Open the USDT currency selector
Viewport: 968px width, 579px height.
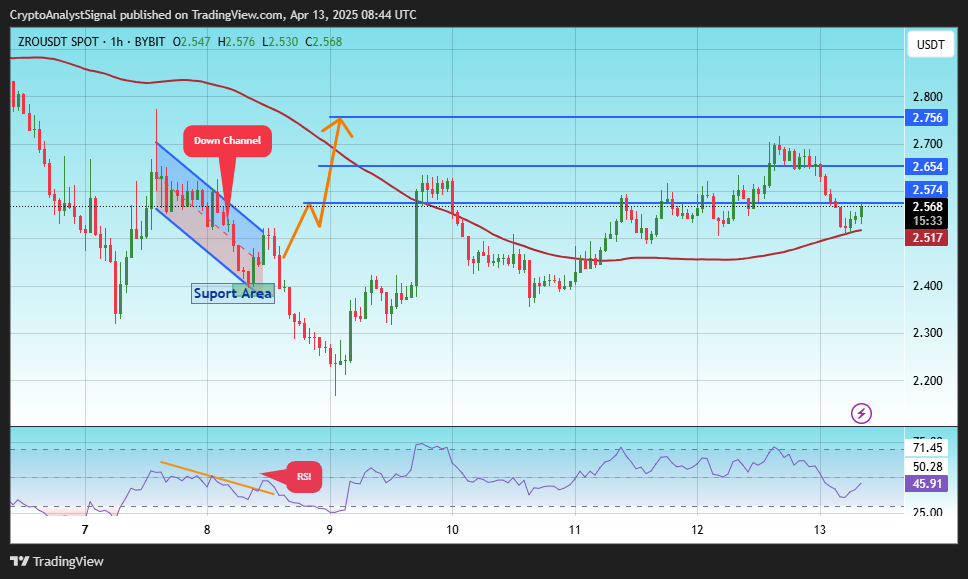coord(930,44)
